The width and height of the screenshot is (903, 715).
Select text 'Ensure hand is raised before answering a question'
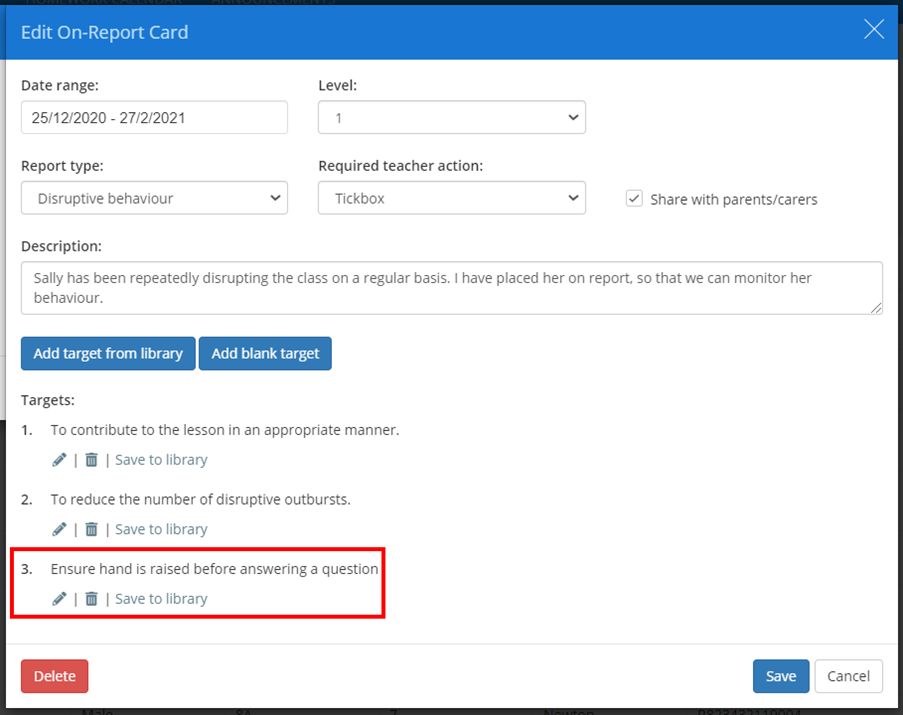click(x=214, y=569)
